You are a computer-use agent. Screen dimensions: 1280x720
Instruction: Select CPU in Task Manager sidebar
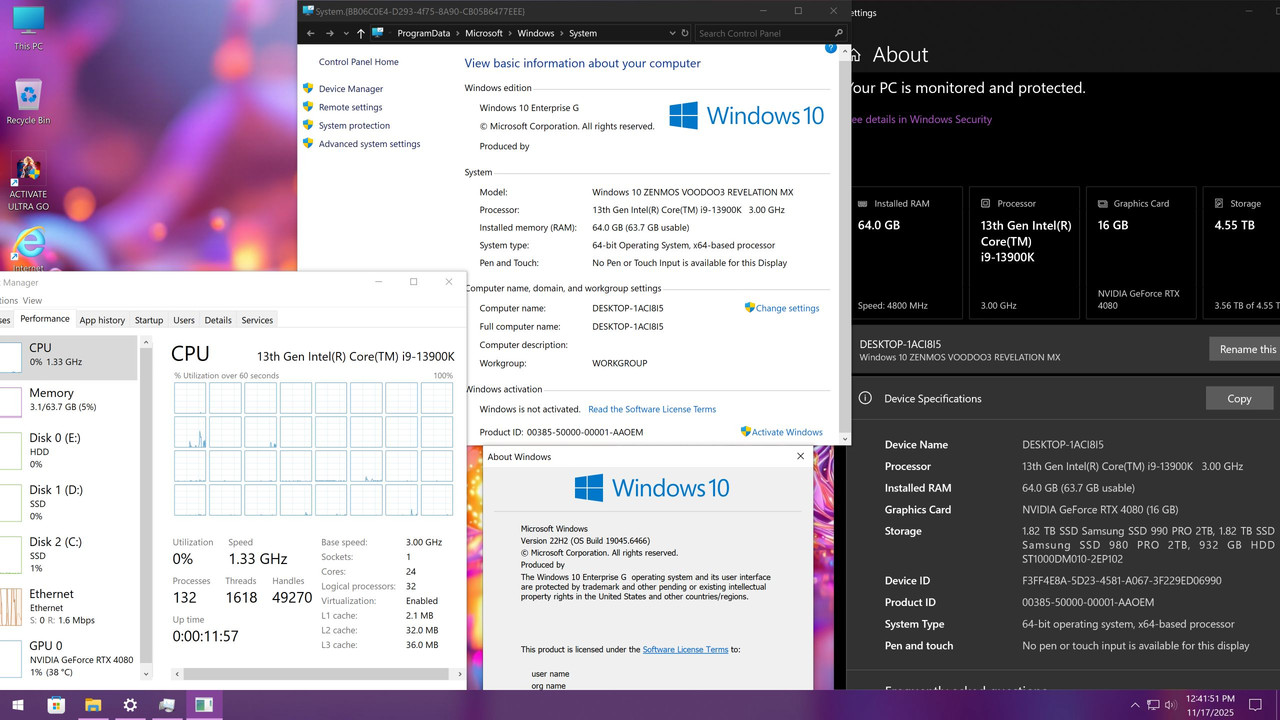click(x=68, y=357)
